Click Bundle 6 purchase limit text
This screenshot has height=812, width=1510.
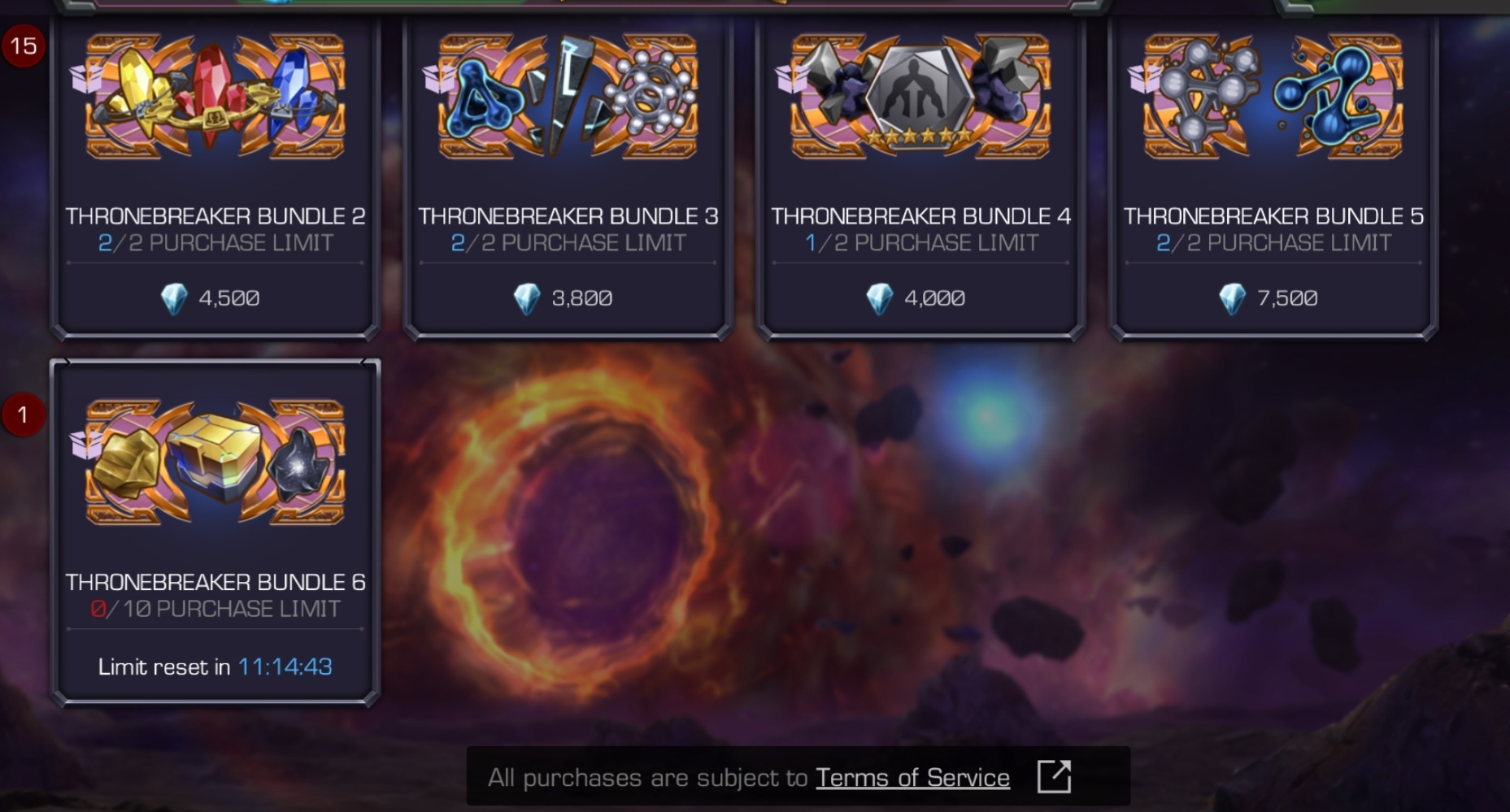[215, 609]
